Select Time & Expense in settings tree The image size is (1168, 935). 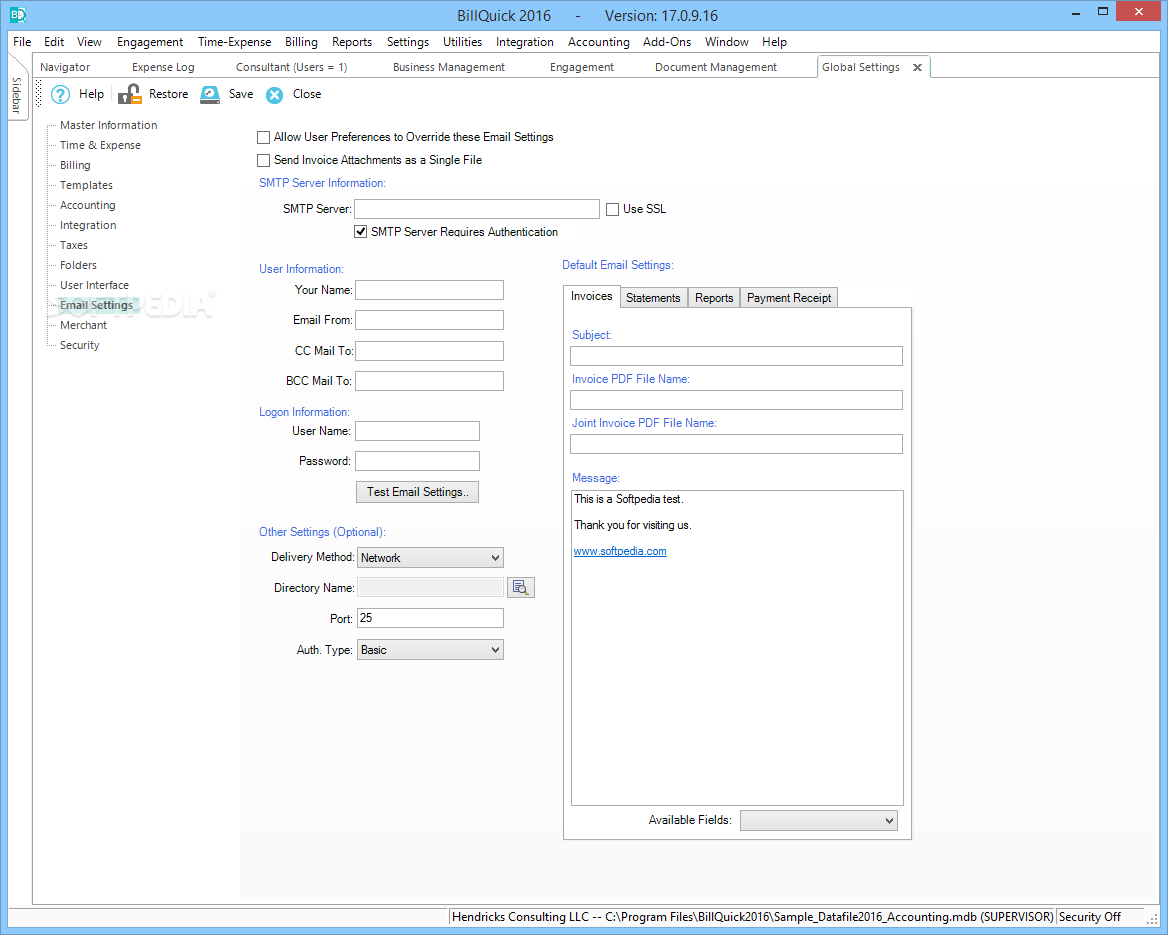(101, 145)
